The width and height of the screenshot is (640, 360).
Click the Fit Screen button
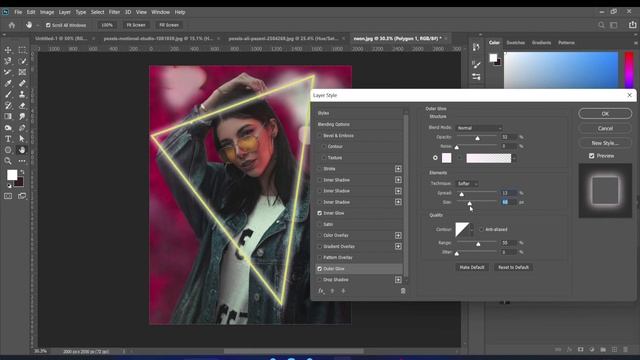(136, 25)
